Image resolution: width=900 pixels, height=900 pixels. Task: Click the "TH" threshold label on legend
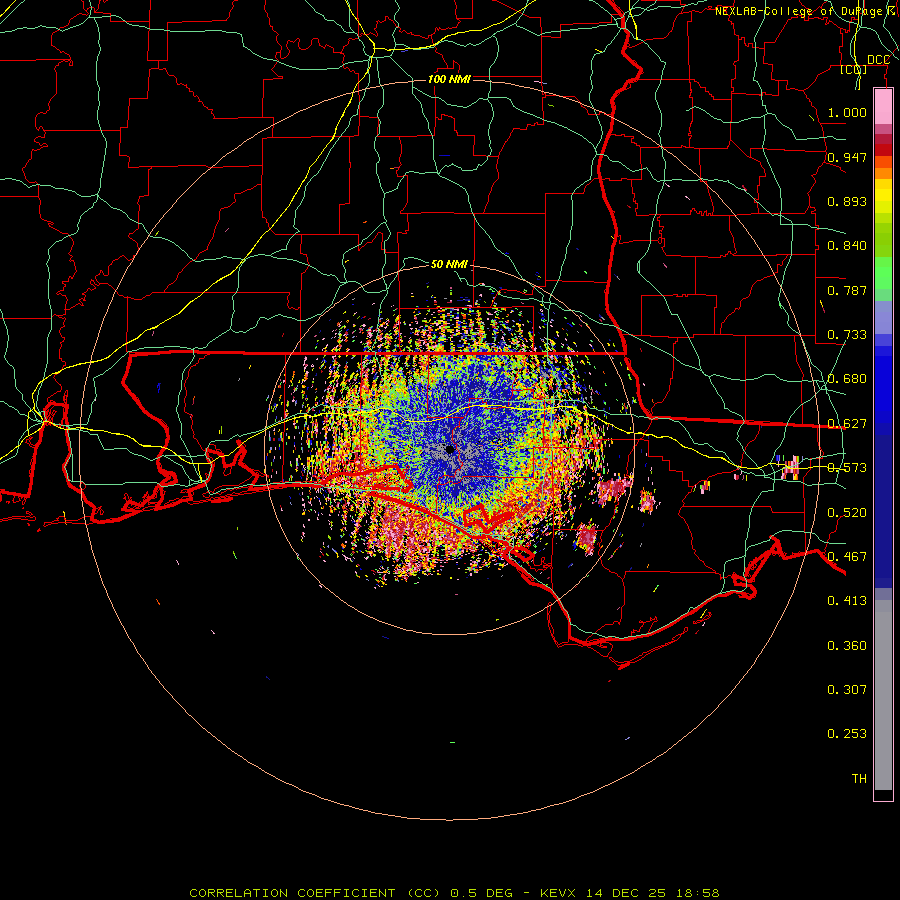[x=859, y=779]
